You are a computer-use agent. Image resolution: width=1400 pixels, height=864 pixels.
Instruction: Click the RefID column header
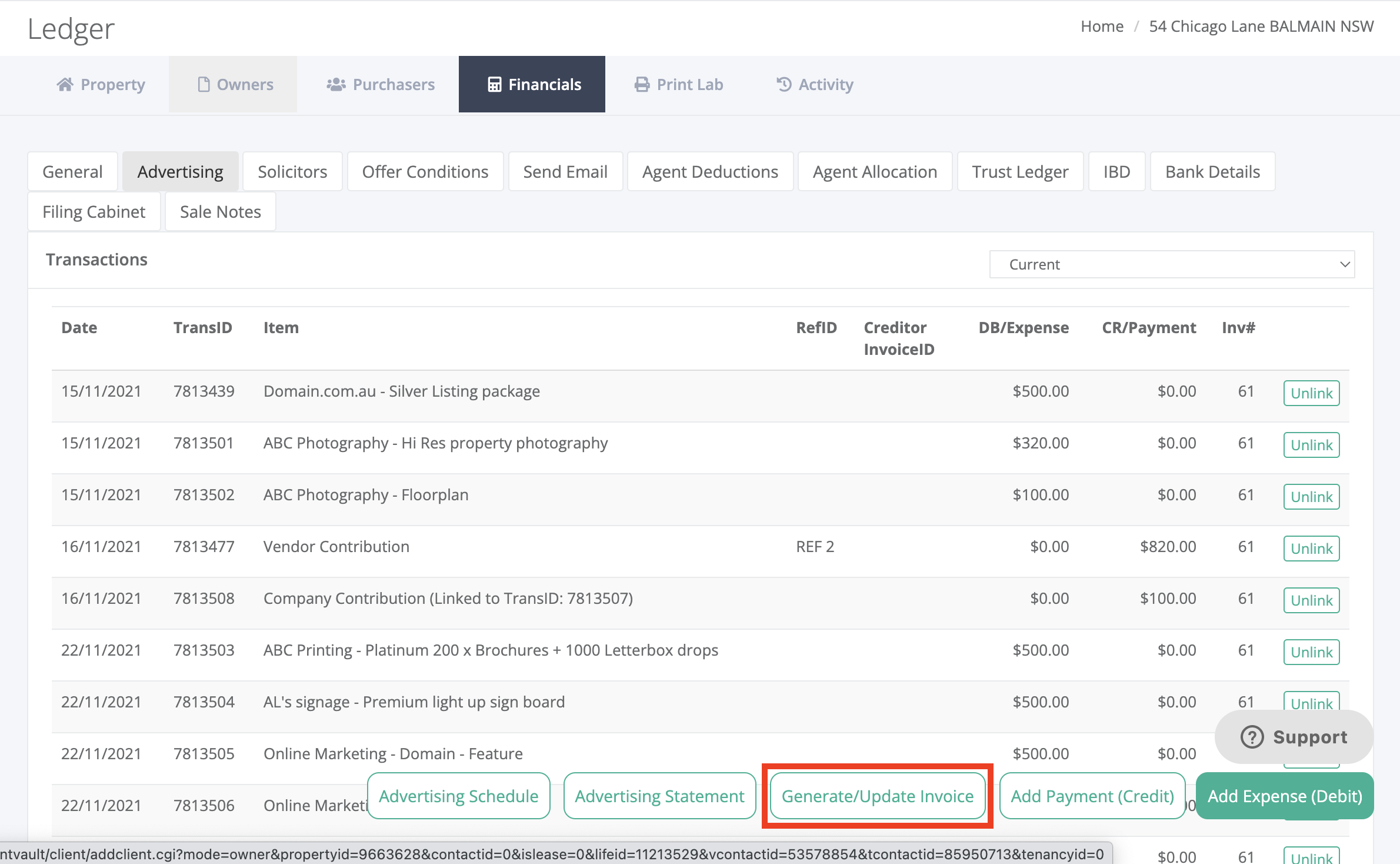(x=816, y=328)
